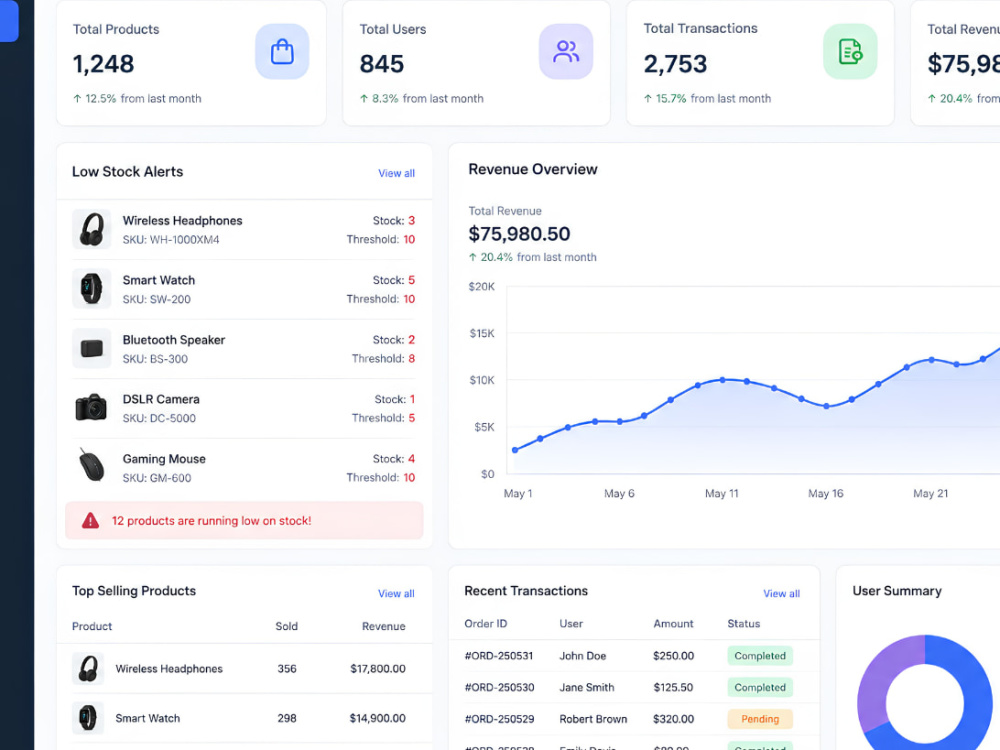Click user John Doe in transactions

(582, 656)
